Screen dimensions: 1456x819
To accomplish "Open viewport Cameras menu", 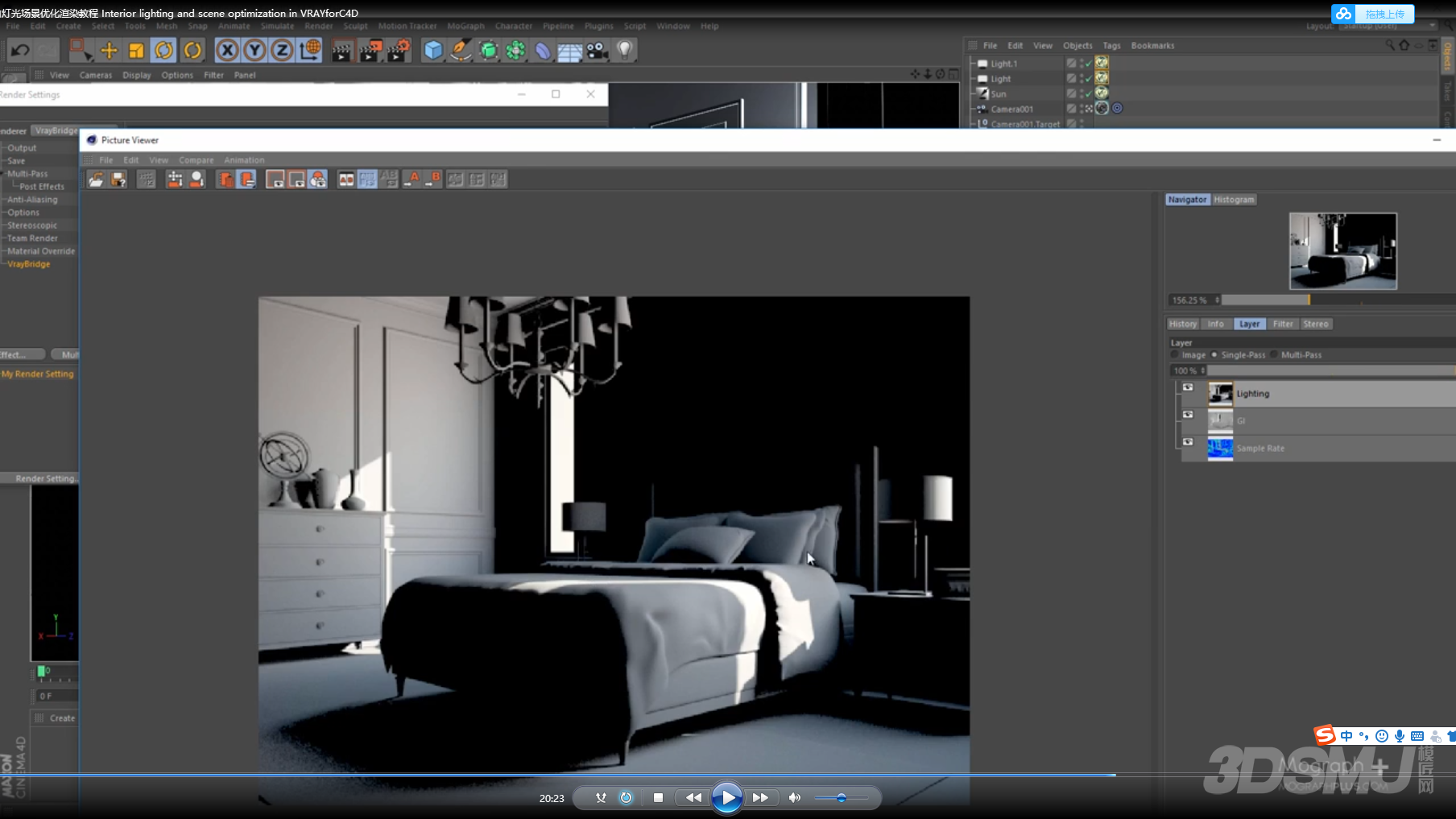I will (96, 75).
